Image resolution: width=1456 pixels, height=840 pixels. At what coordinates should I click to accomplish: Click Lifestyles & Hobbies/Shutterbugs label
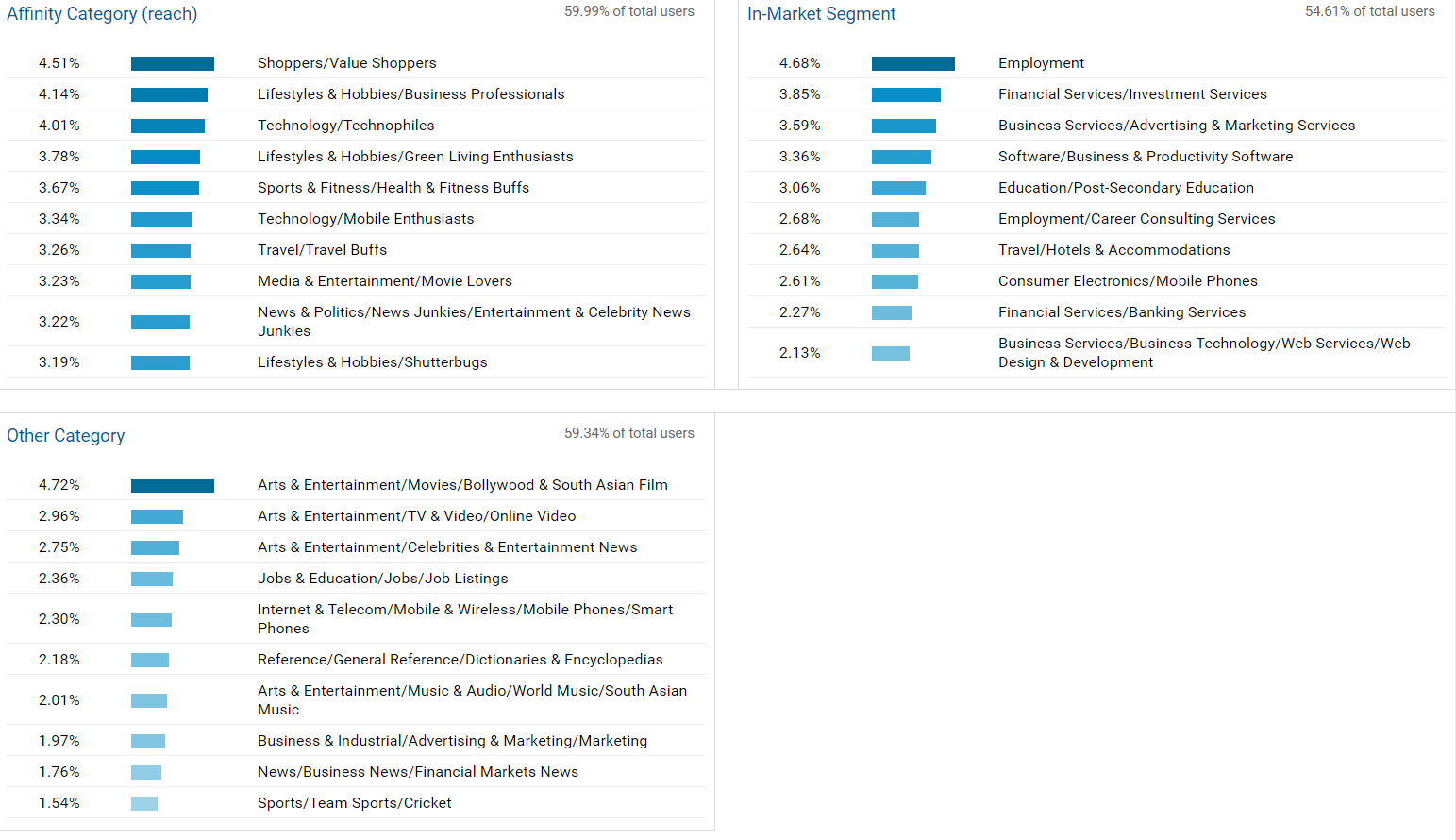[x=373, y=362]
